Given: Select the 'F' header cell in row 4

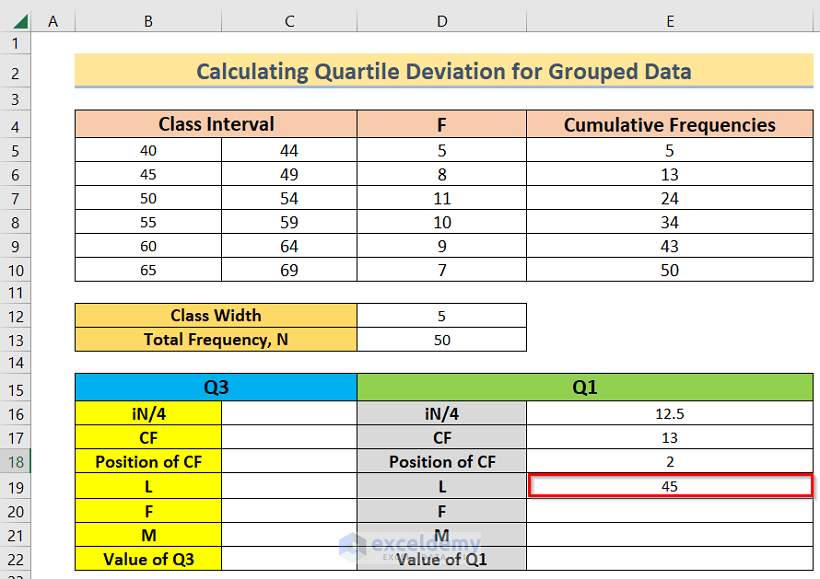Looking at the screenshot, I should [x=442, y=124].
